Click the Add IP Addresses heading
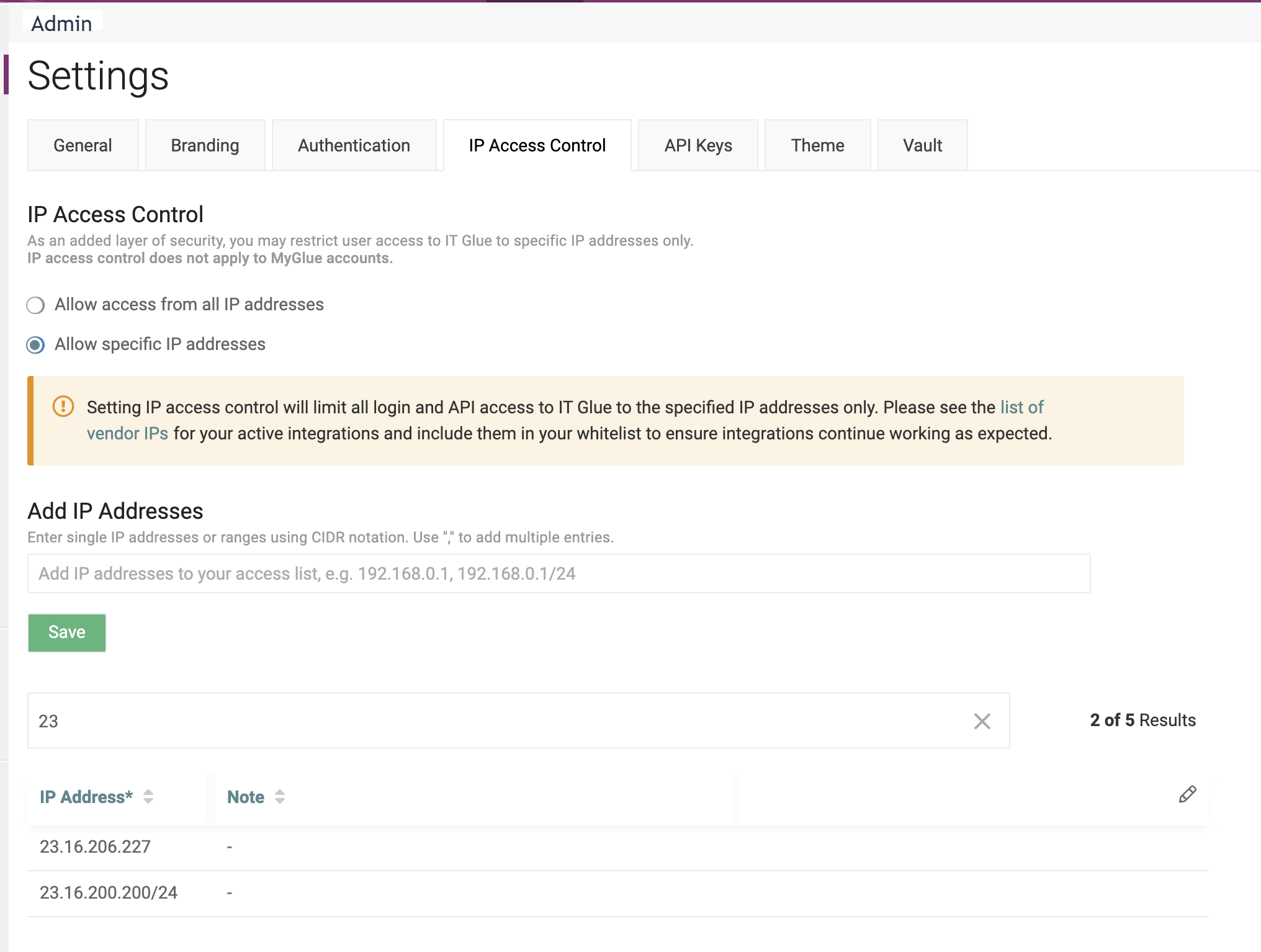Viewport: 1261px width, 952px height. (x=115, y=511)
